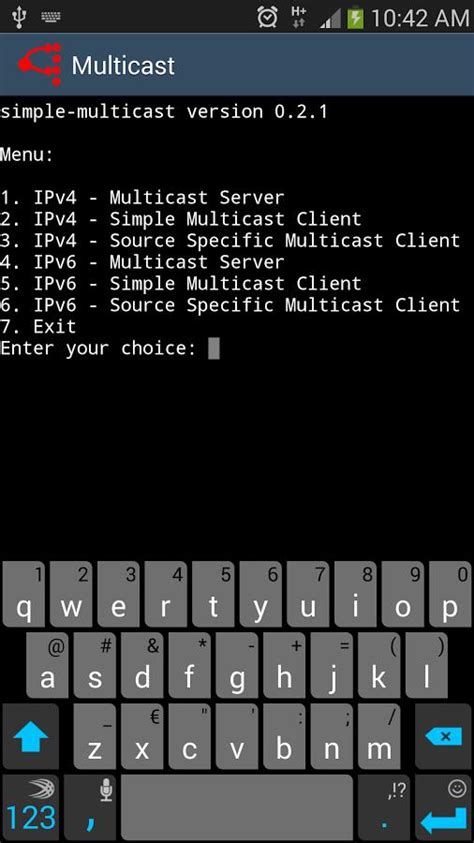Tap the keyboard notification icon in status bar
Image resolution: width=474 pixels, height=843 pixels.
51,17
